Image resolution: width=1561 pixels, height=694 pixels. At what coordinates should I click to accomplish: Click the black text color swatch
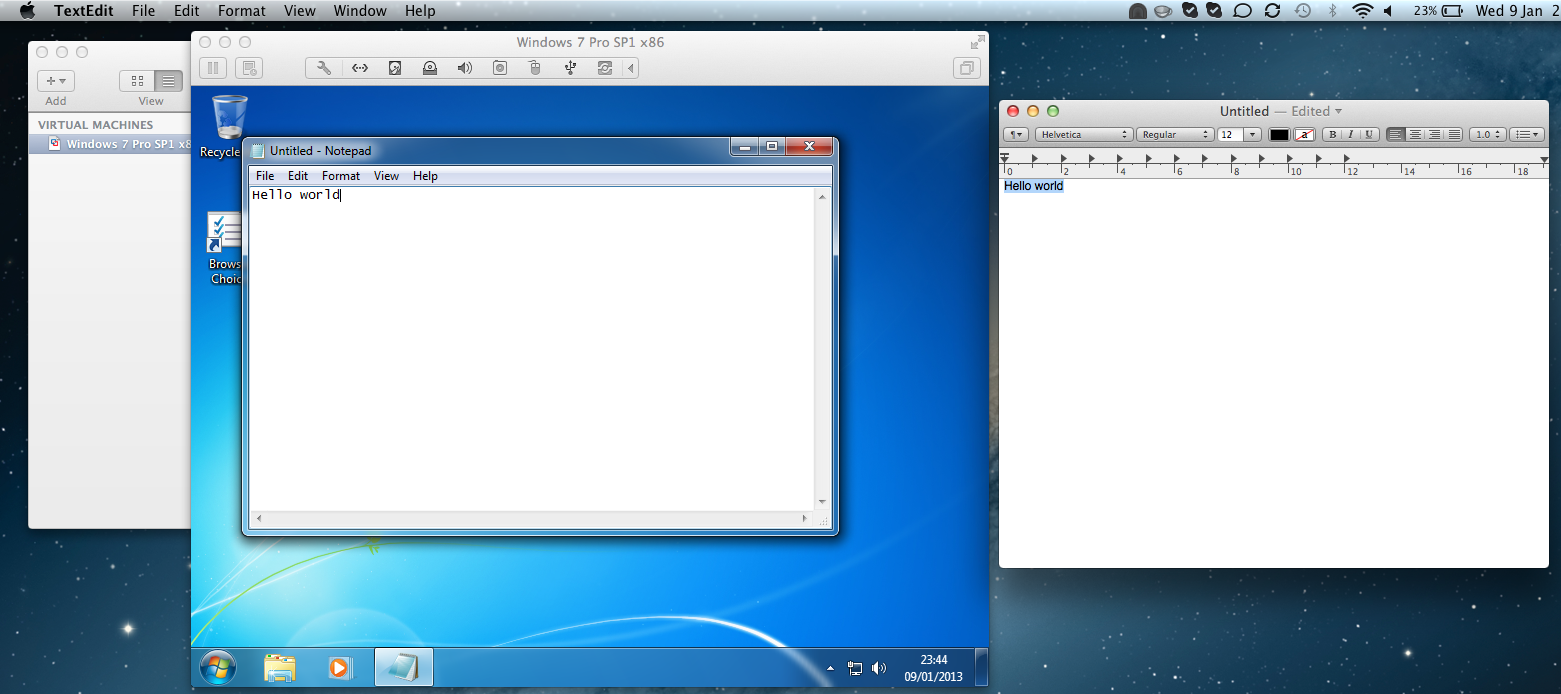pos(1279,135)
